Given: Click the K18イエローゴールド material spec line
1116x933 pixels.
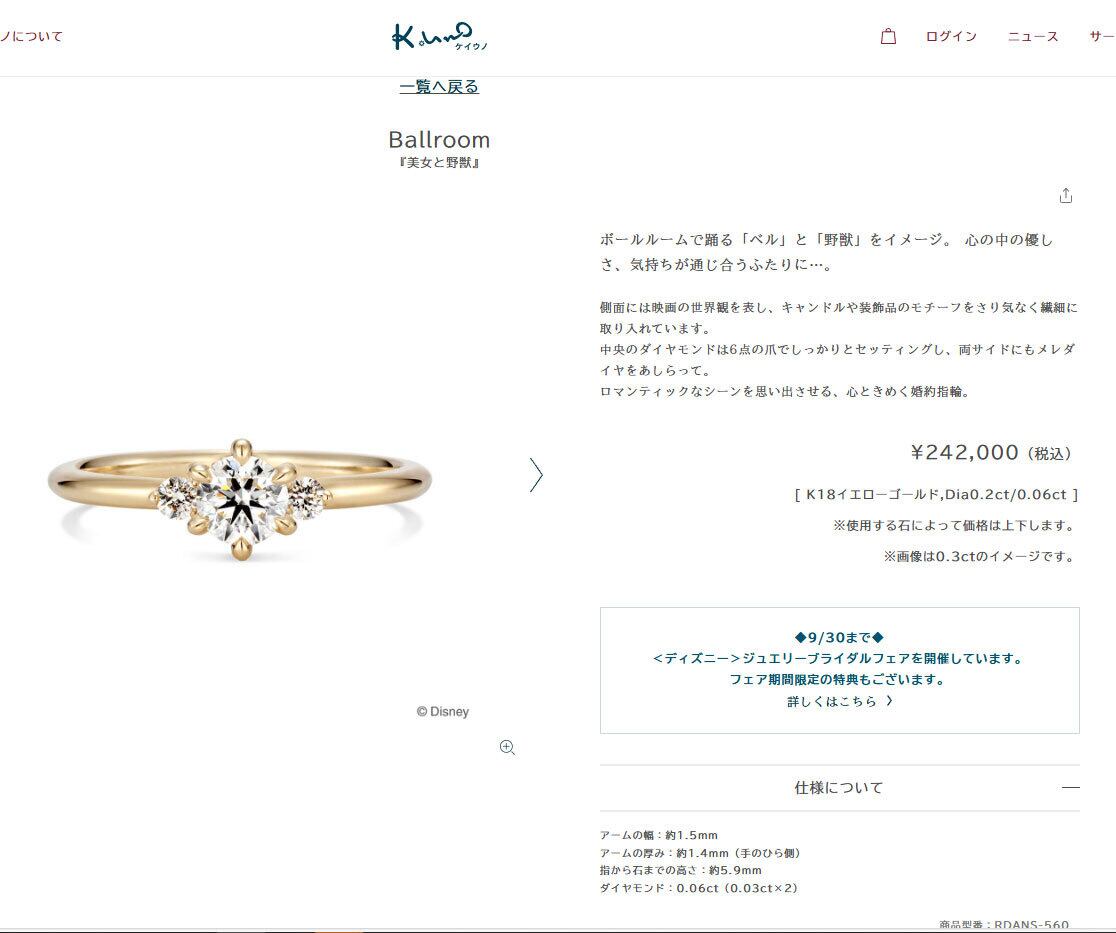Looking at the screenshot, I should pos(936,494).
